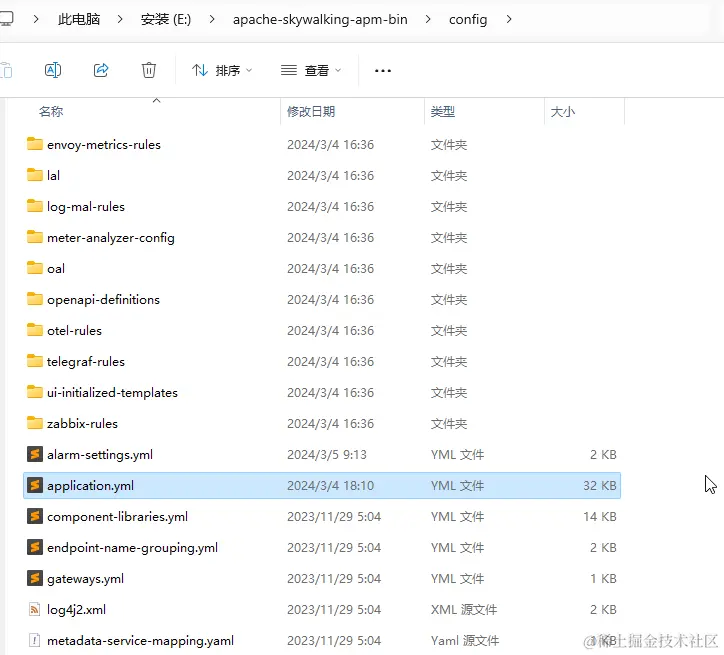
Task: Click the Share toolbar icon
Action: tap(101, 70)
